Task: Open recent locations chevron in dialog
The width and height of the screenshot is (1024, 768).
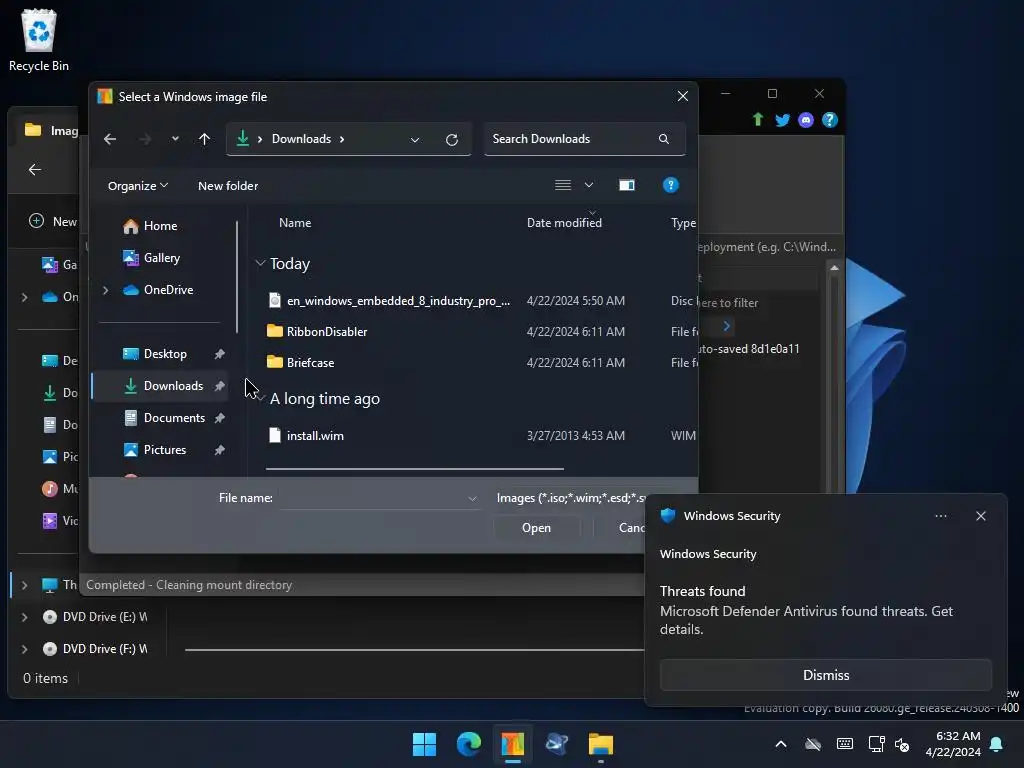Action: coord(175,139)
